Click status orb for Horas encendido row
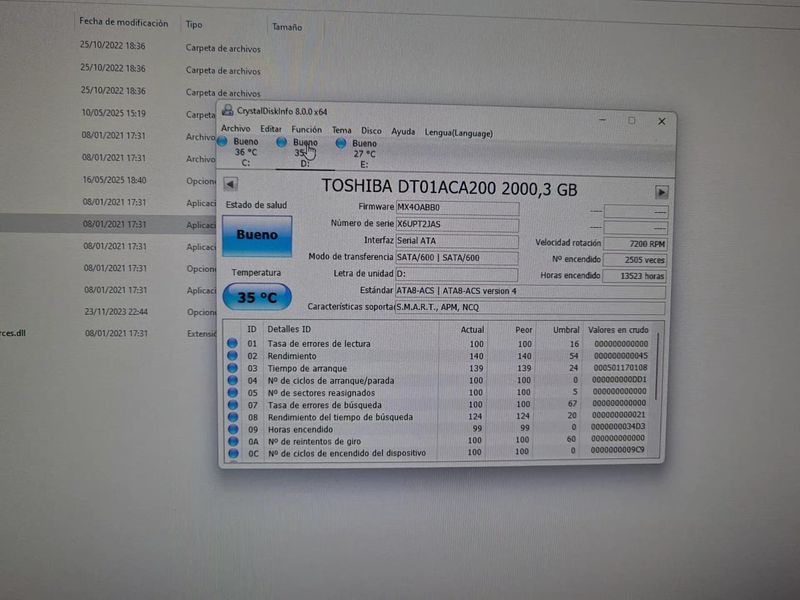Image resolution: width=800 pixels, height=600 pixels. [233, 429]
